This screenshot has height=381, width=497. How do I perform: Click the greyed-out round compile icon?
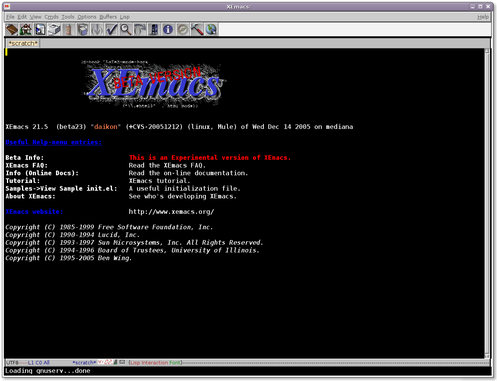[182, 30]
